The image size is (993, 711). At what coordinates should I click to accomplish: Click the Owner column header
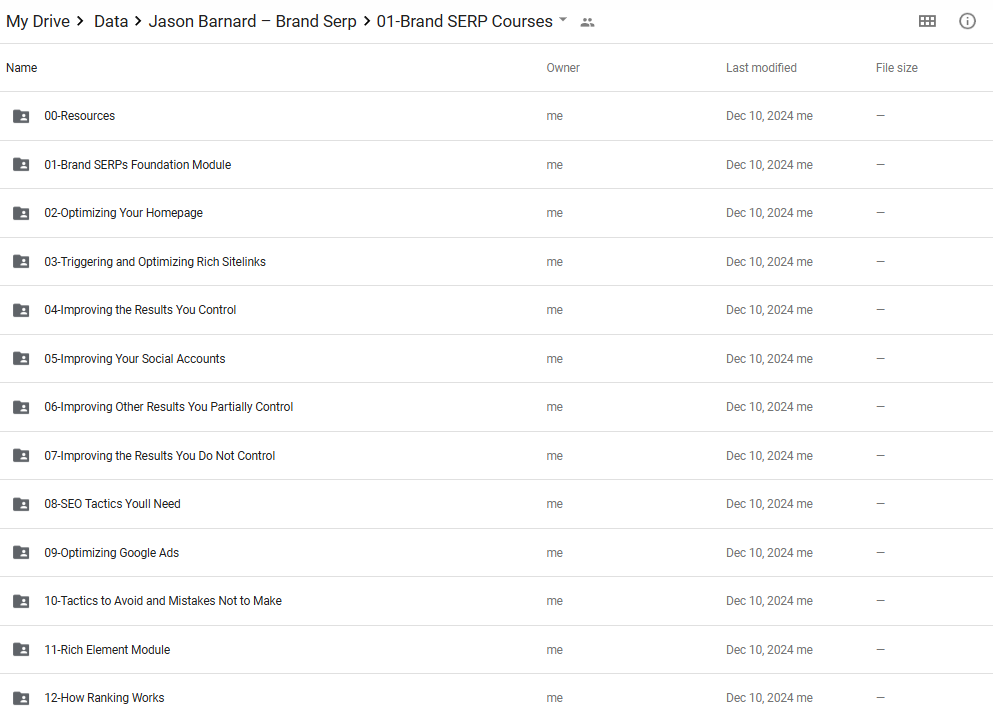[563, 68]
